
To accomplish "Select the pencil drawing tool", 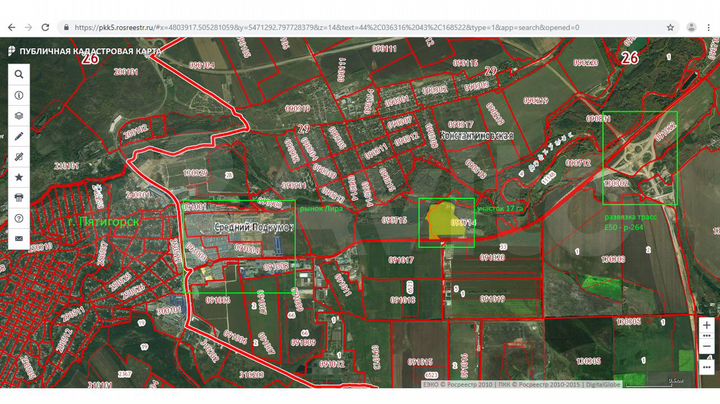I will point(19,136).
